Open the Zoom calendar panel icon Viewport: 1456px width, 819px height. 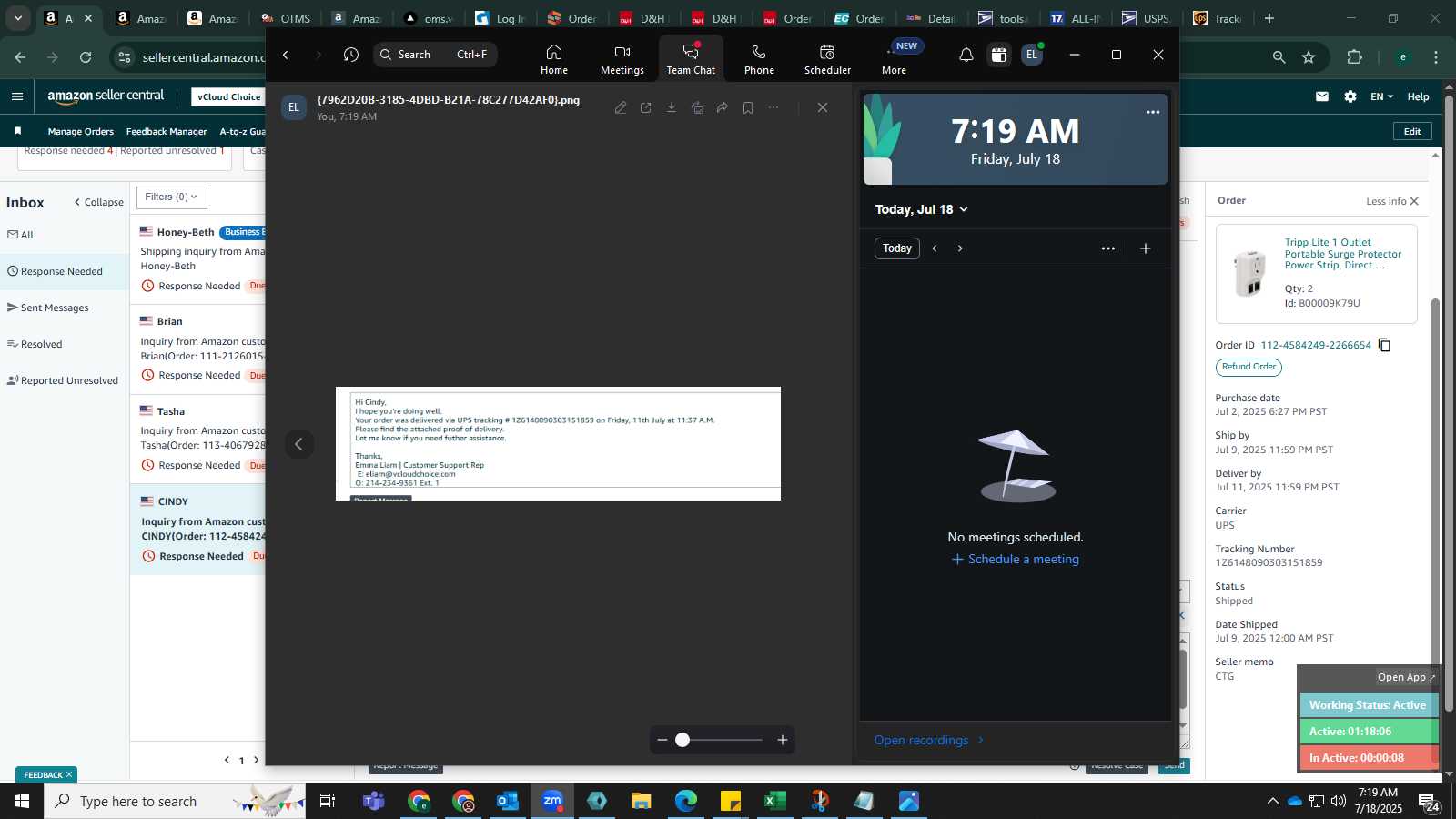[x=999, y=55]
